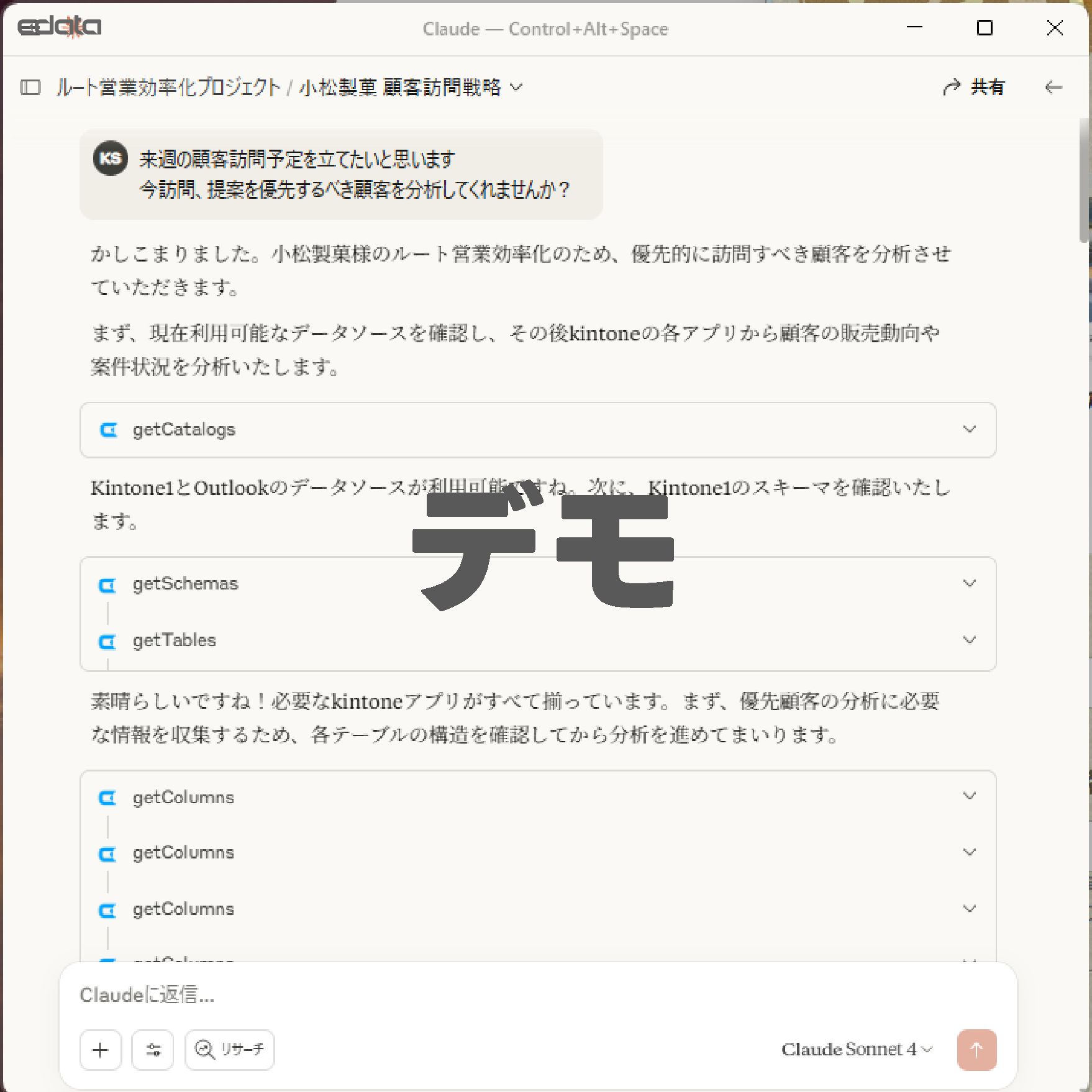
Task: Click the リサーチ research button
Action: [230, 1050]
